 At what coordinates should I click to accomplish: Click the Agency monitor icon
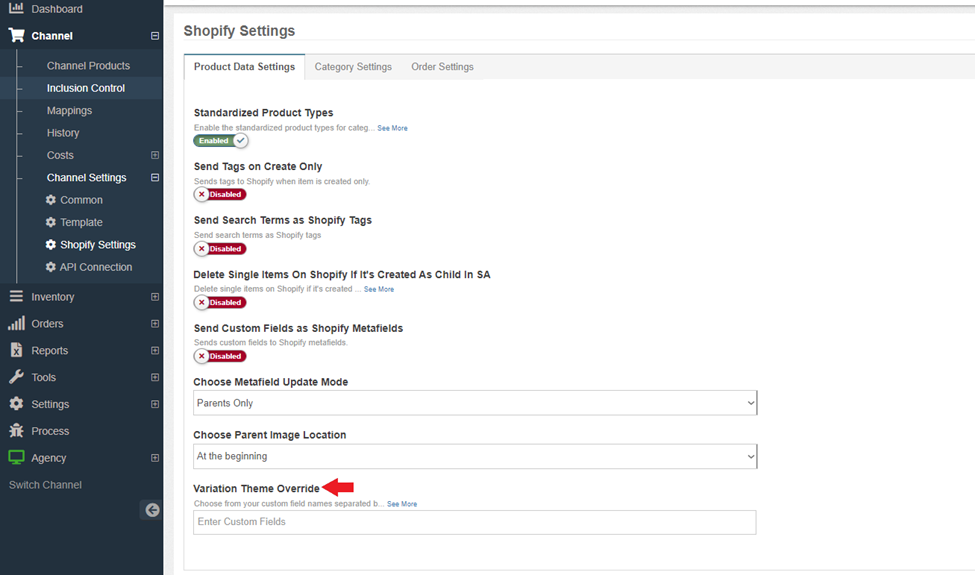16,458
